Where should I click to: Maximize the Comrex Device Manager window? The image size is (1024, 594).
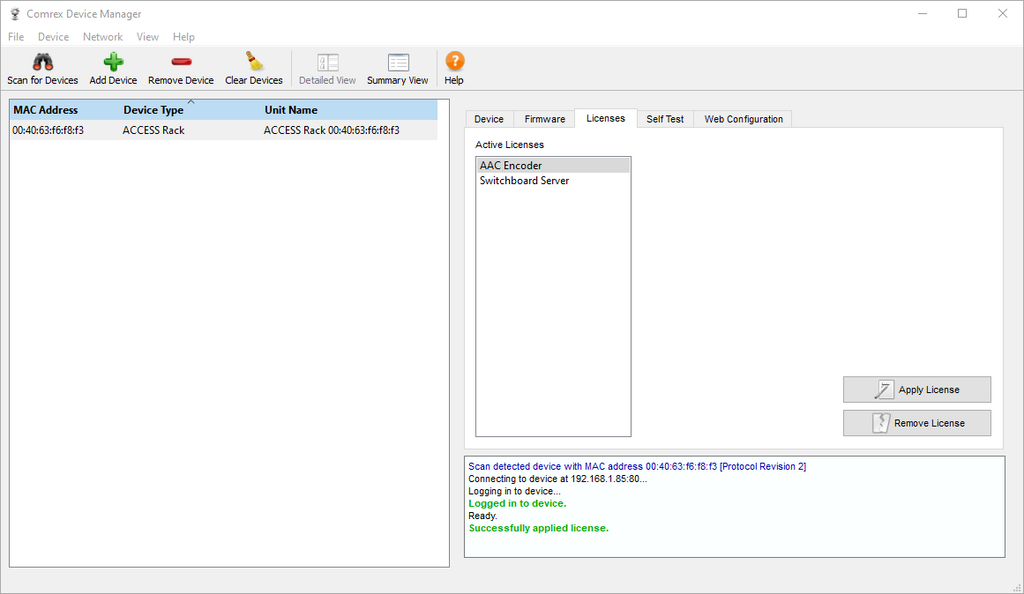click(x=962, y=14)
